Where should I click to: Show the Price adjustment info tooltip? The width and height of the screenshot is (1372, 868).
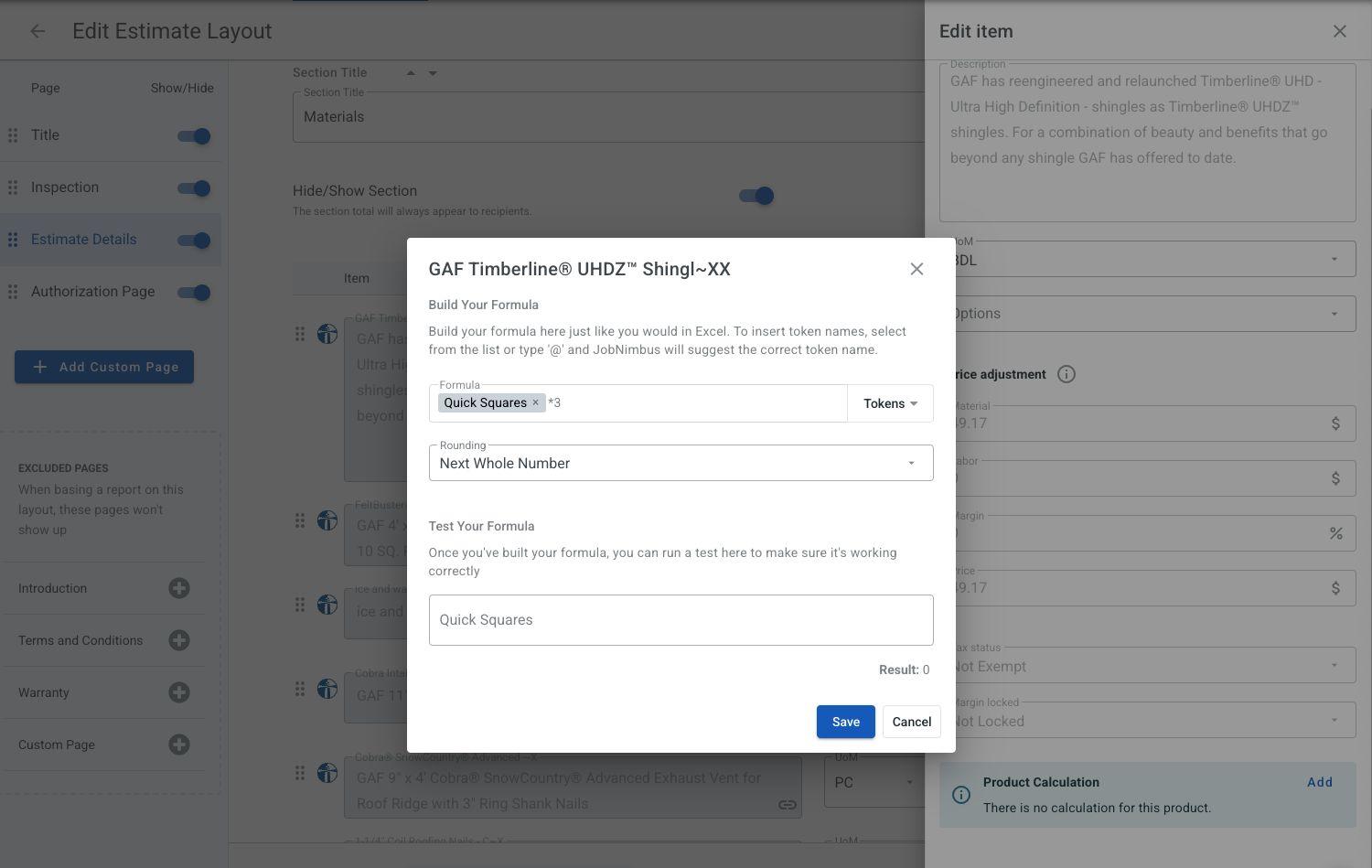1067,374
